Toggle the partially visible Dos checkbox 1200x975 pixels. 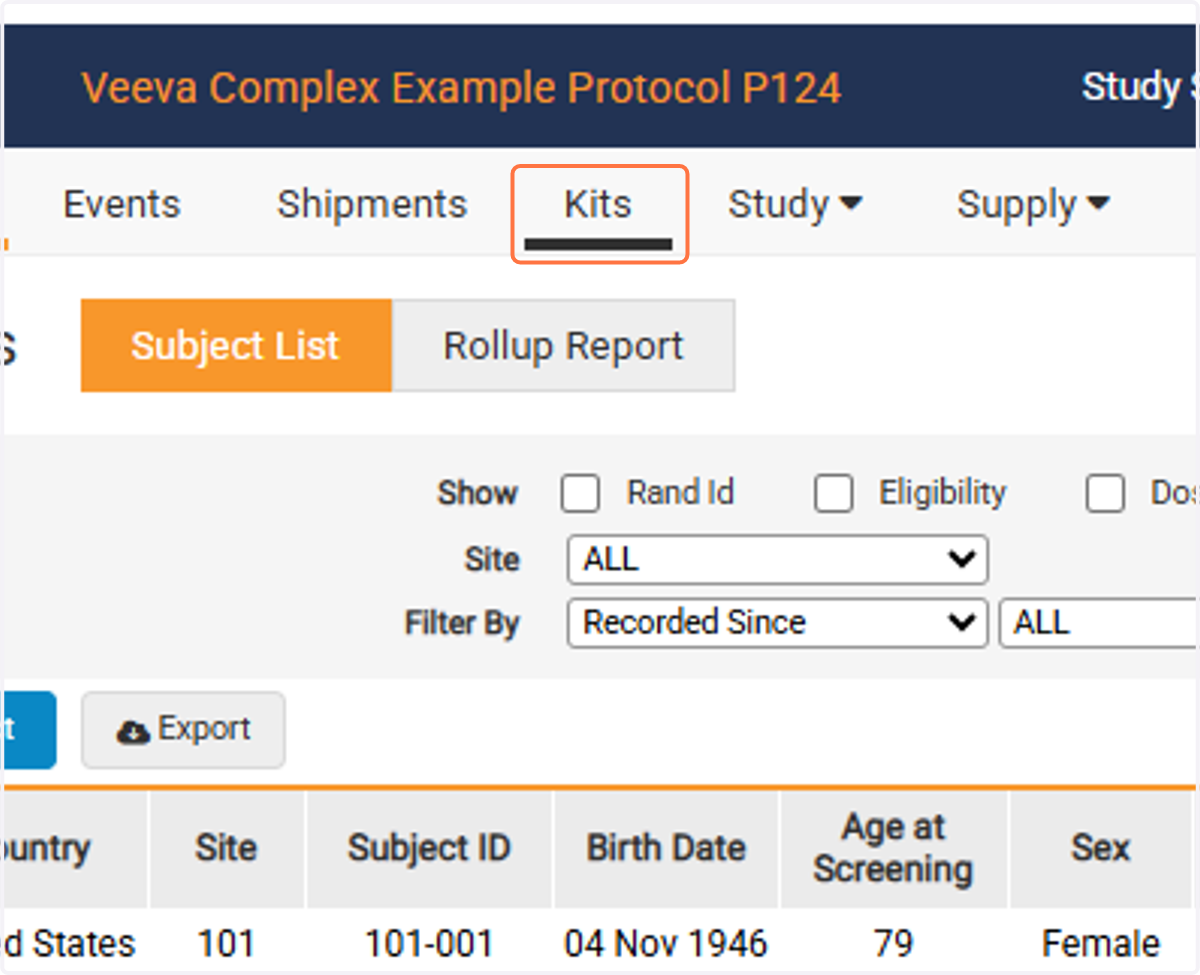[1105, 494]
